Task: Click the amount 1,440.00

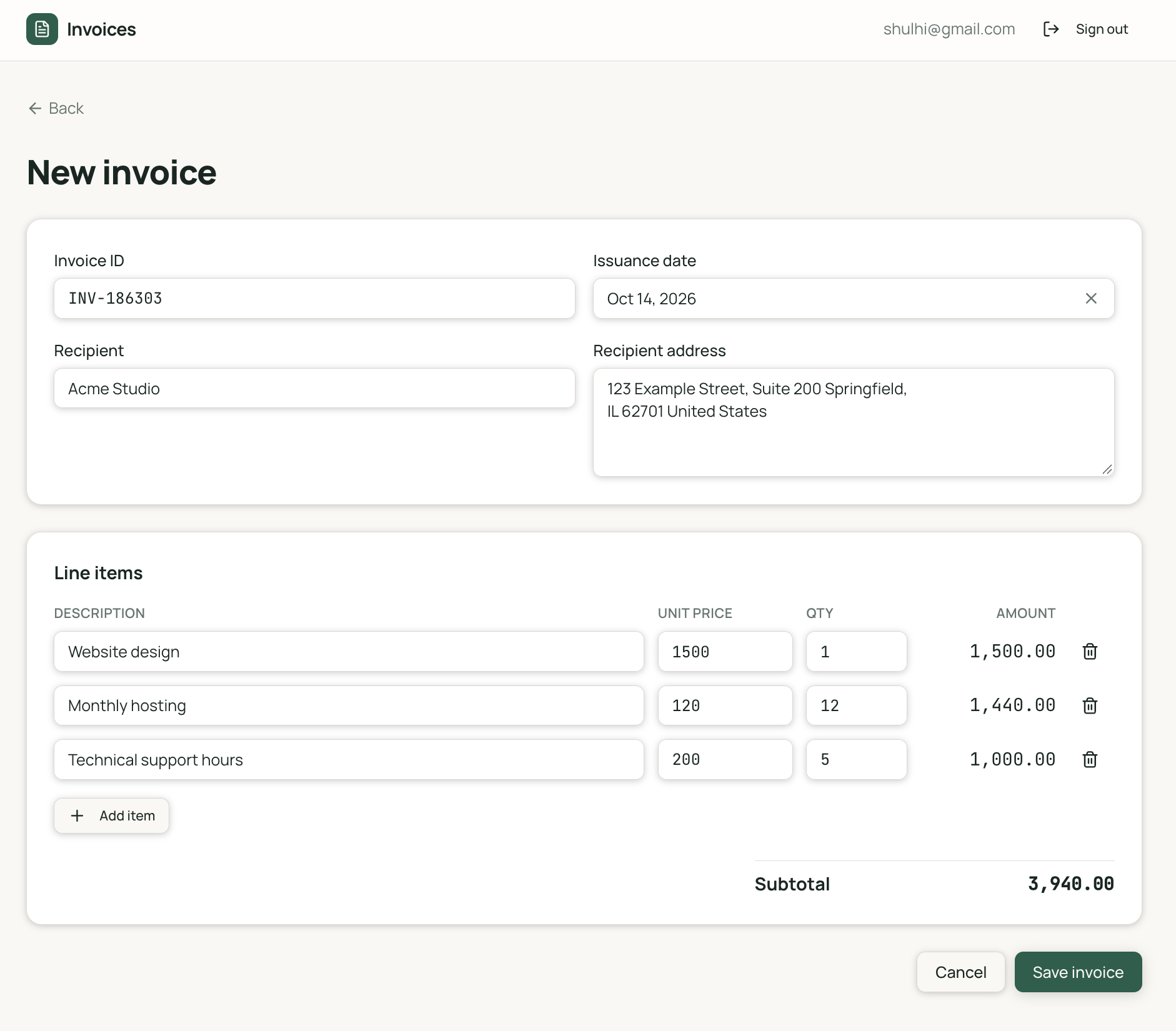Action: 1012,705
